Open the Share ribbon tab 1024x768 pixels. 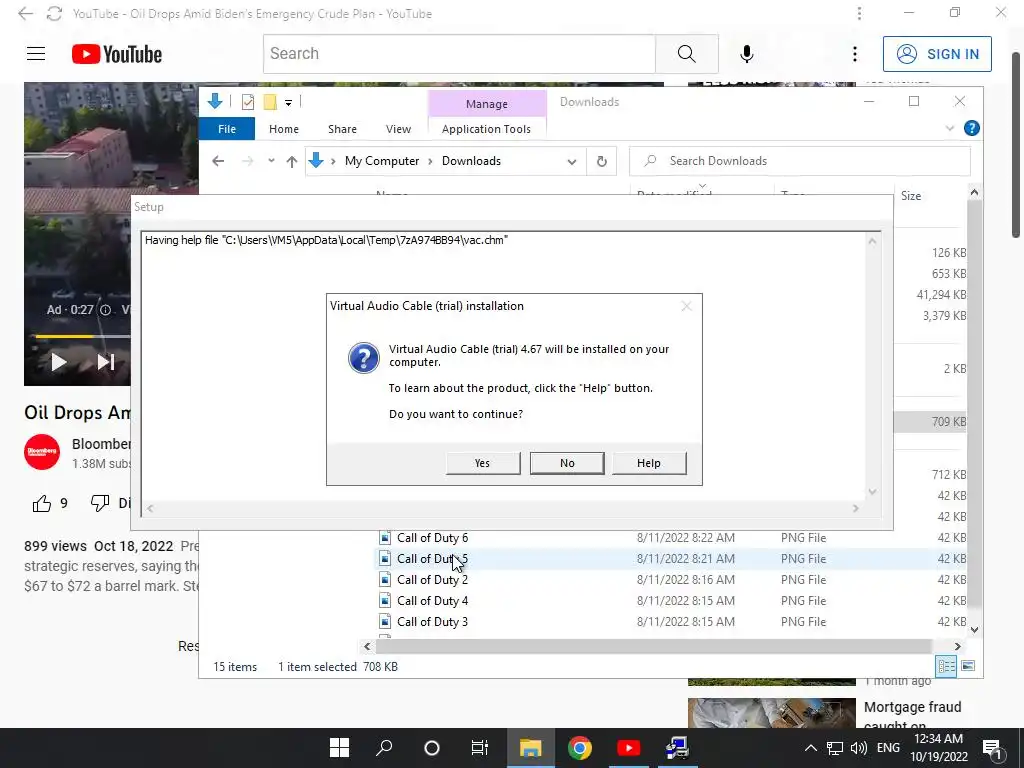(342, 129)
